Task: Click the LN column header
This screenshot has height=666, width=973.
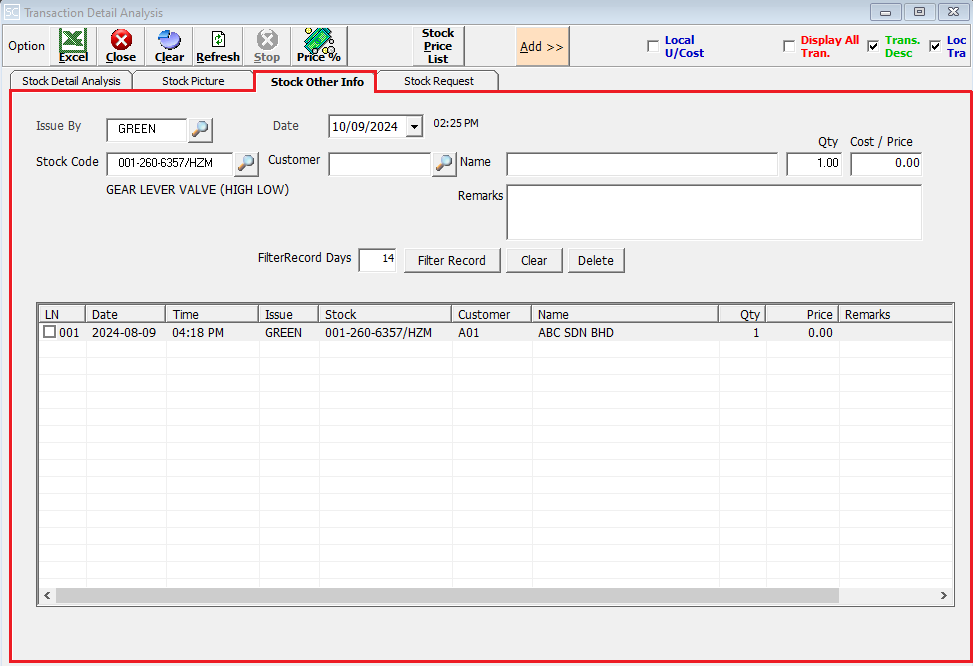Action: click(62, 314)
